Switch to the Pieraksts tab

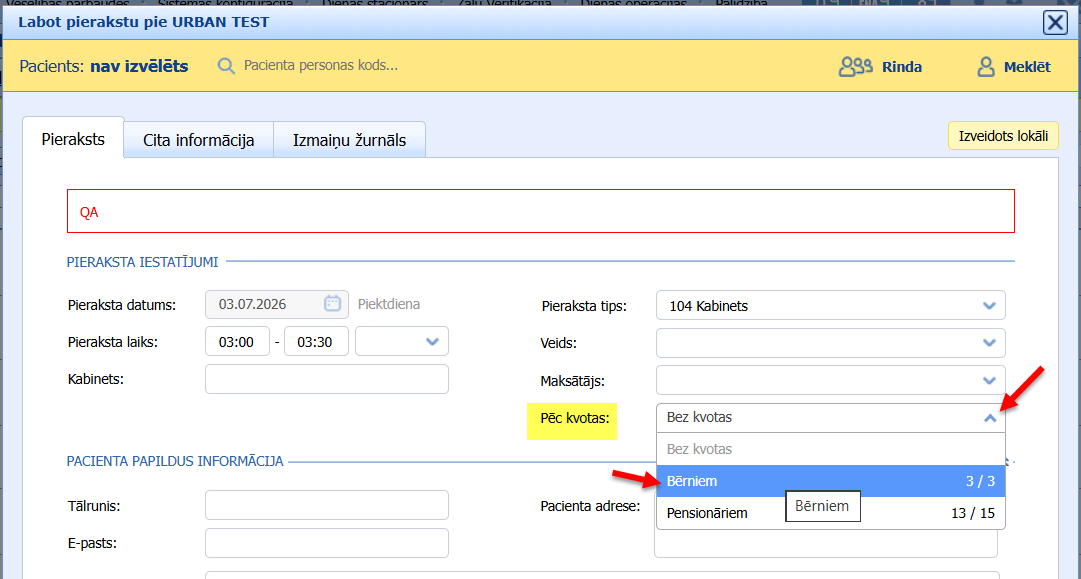coord(73,139)
